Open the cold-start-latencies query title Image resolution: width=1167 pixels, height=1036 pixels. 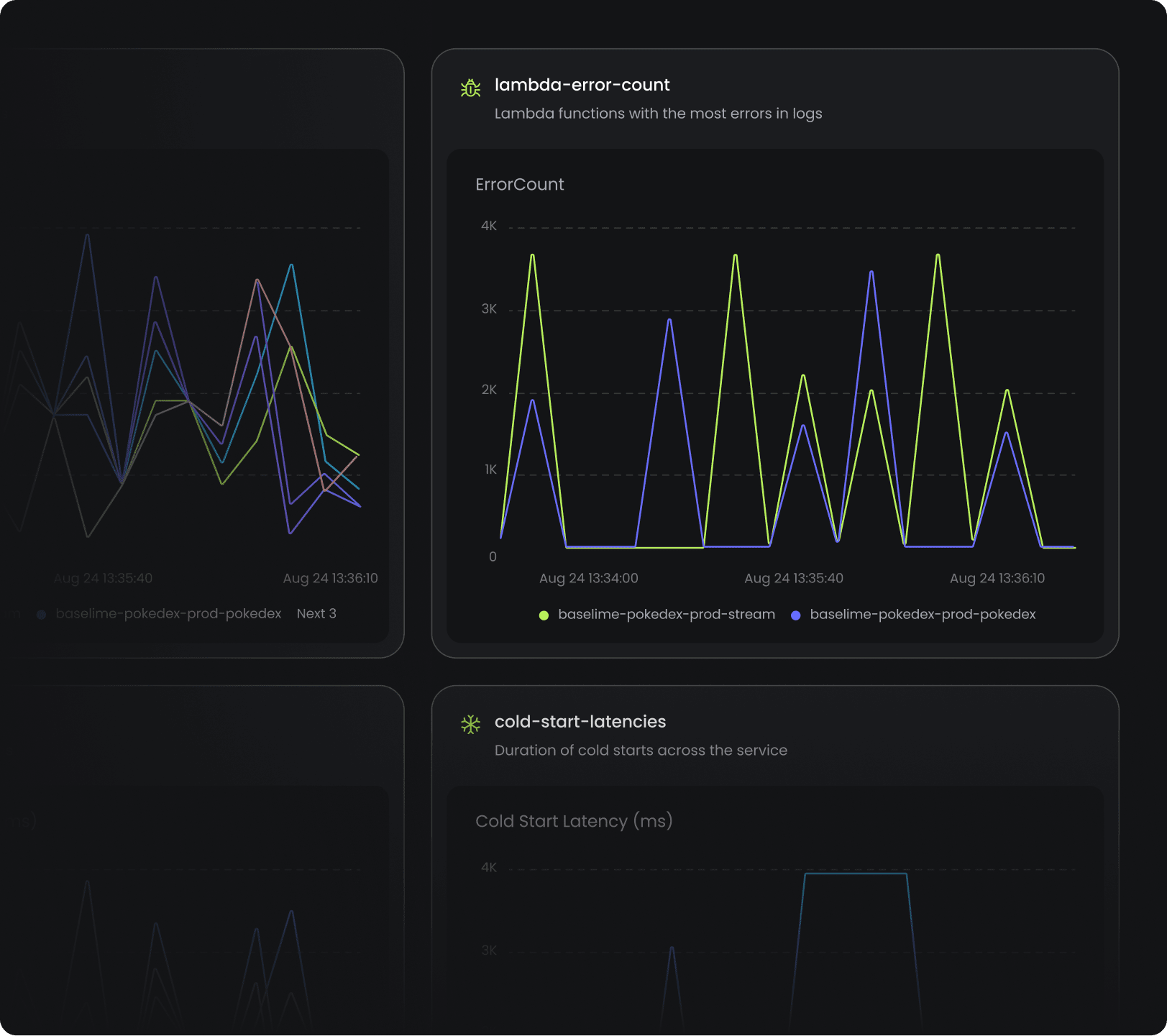click(580, 721)
